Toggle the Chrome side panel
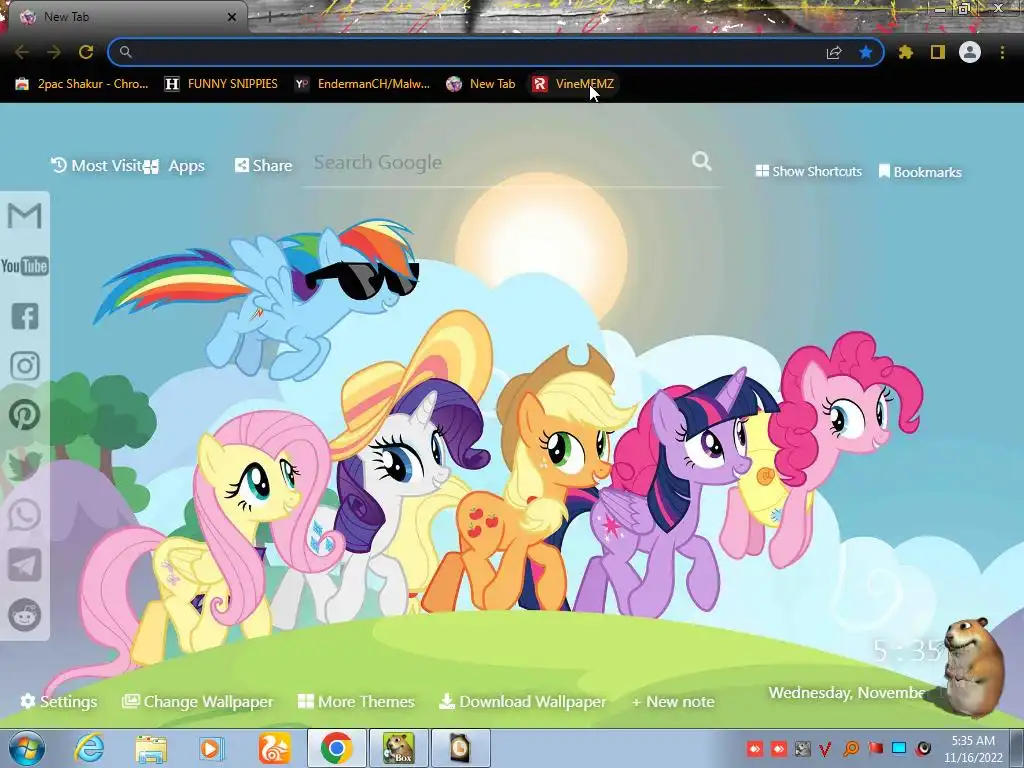 point(938,52)
